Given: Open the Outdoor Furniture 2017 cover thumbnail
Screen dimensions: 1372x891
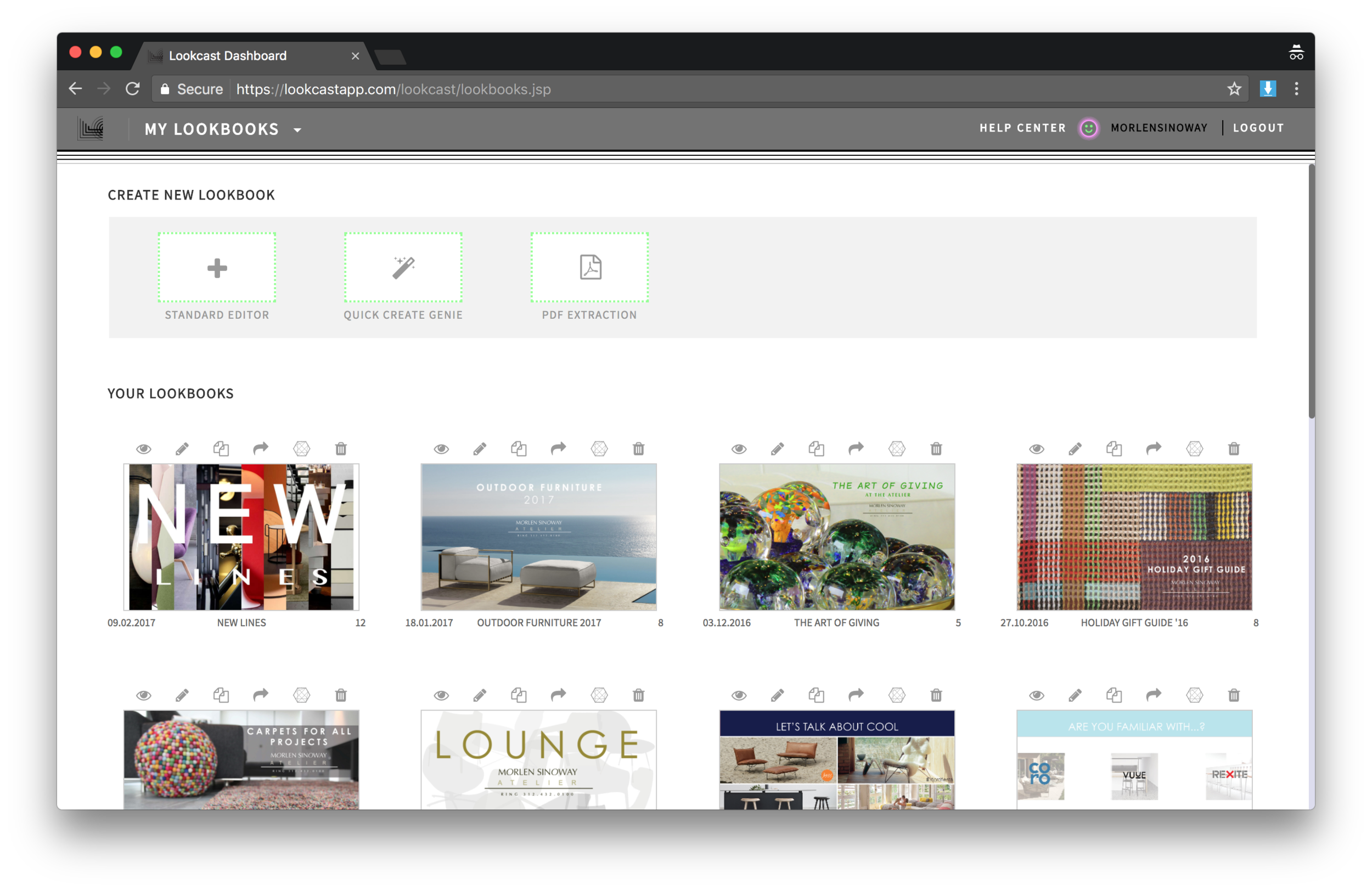Looking at the screenshot, I should pyautogui.click(x=539, y=537).
